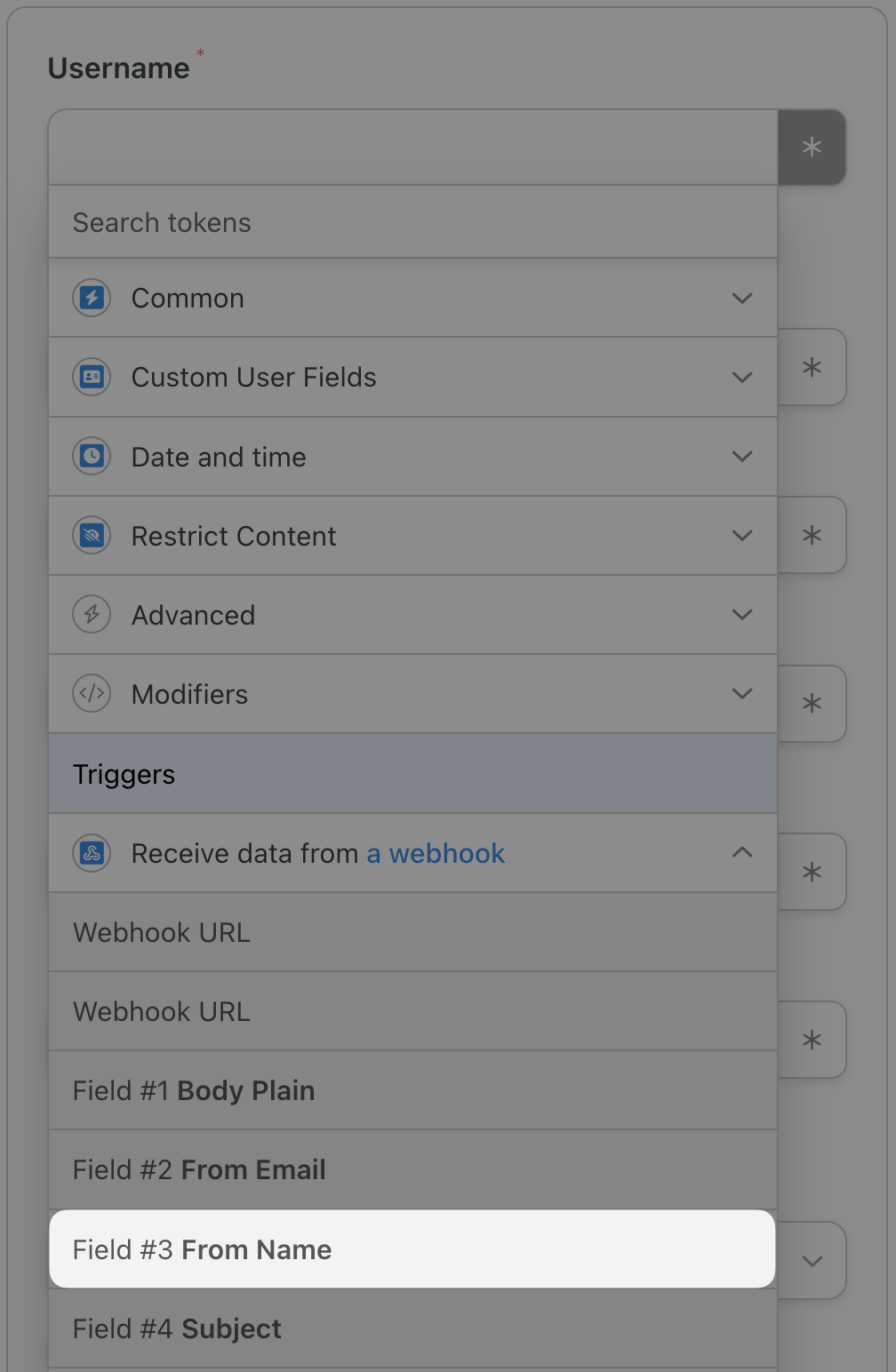Choose the Field #2 From Email token
This screenshot has width=896, height=1372.
coord(412,1169)
